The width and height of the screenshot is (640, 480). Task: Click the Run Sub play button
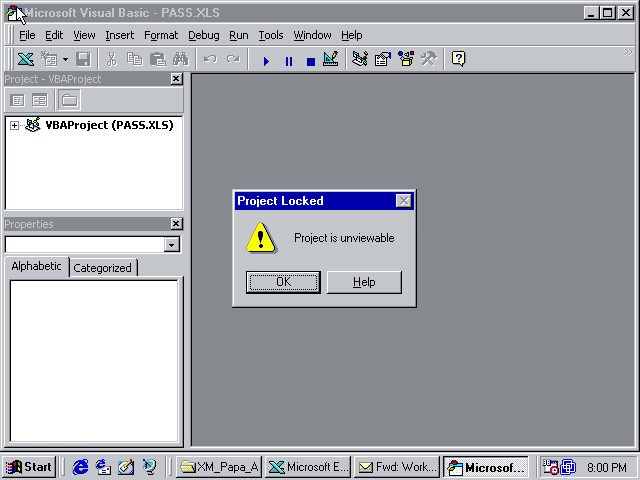[x=266, y=61]
